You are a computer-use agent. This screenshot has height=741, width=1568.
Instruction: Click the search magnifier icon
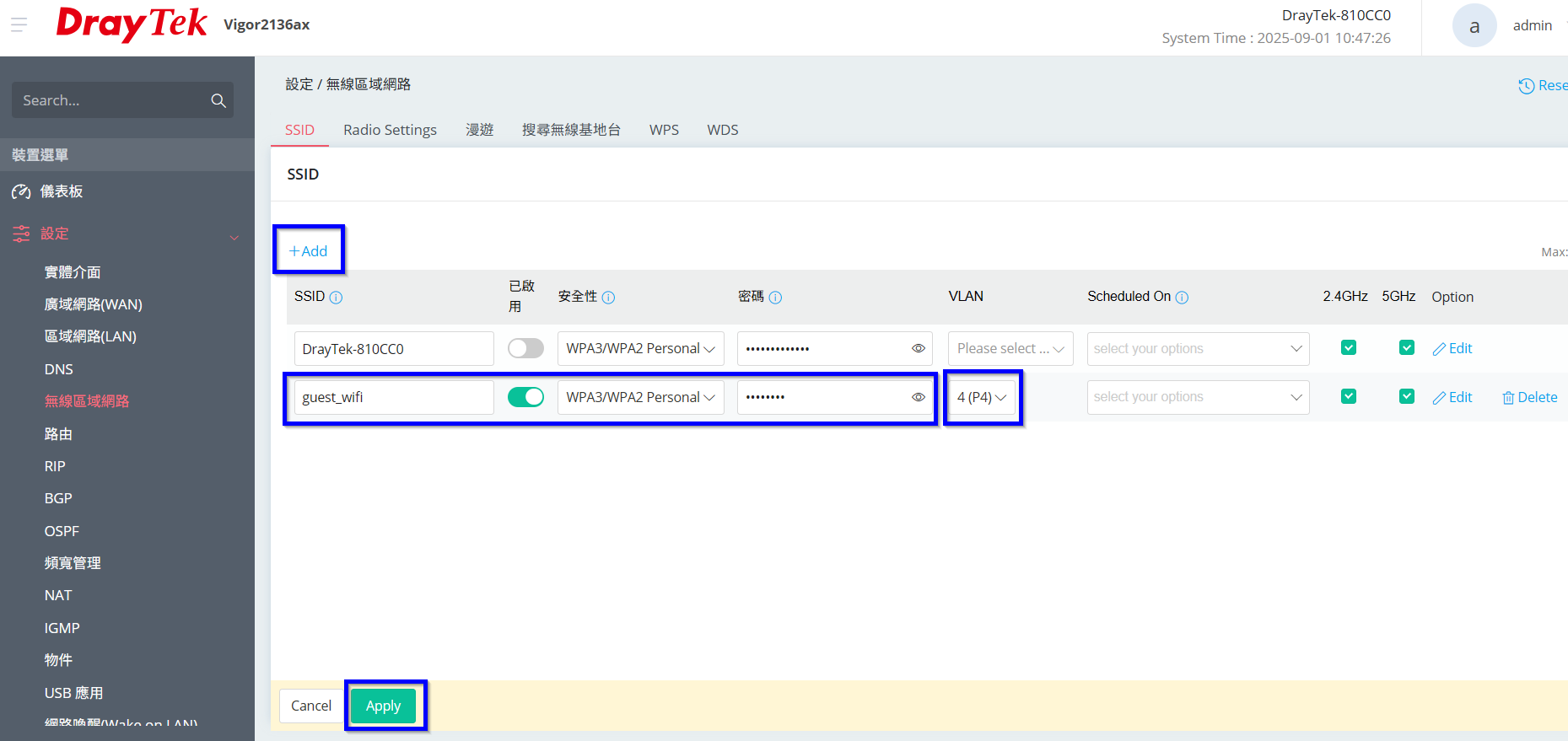(218, 100)
